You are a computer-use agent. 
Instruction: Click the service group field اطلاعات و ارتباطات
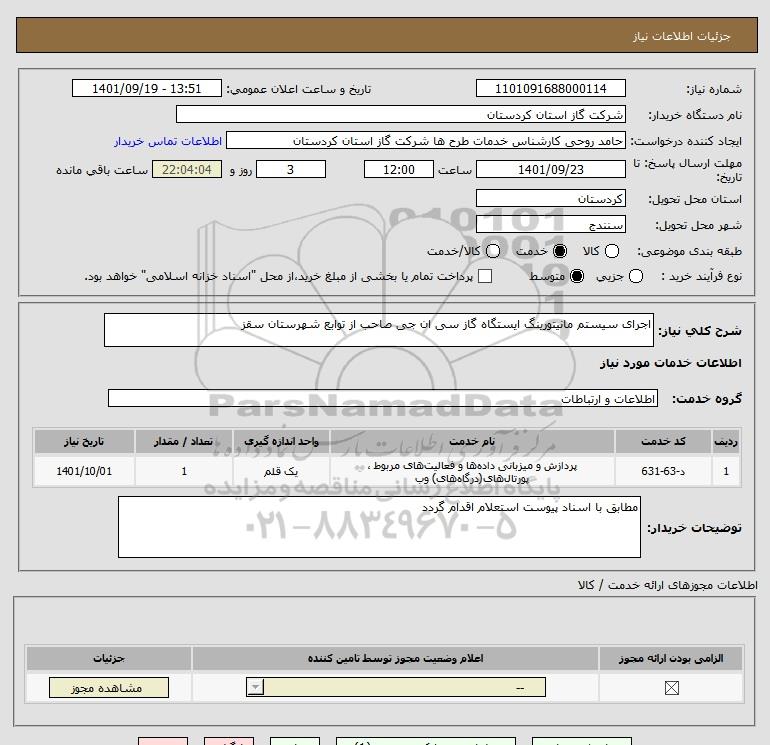[383, 398]
